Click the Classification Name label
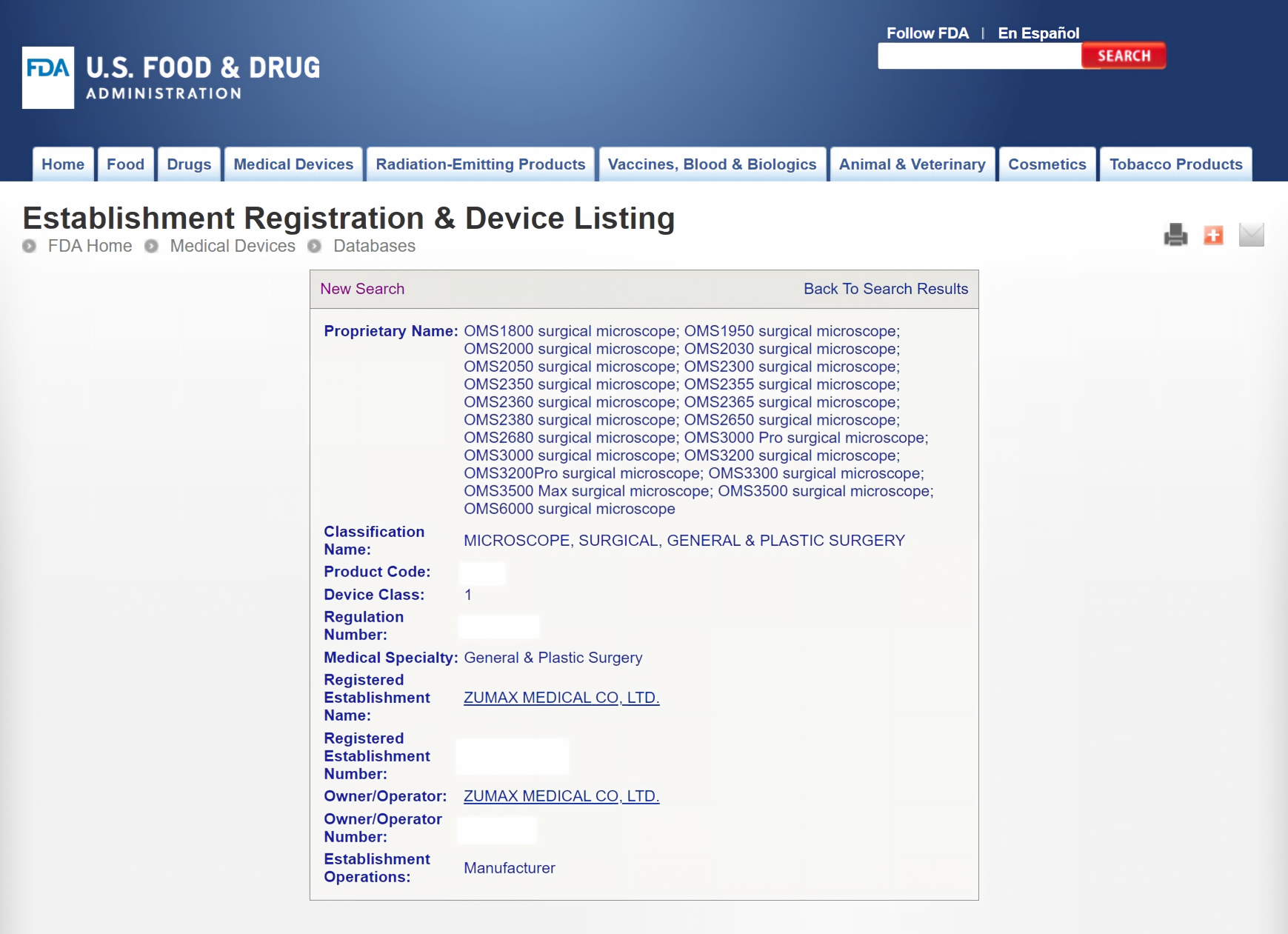The image size is (1288, 934). (374, 541)
